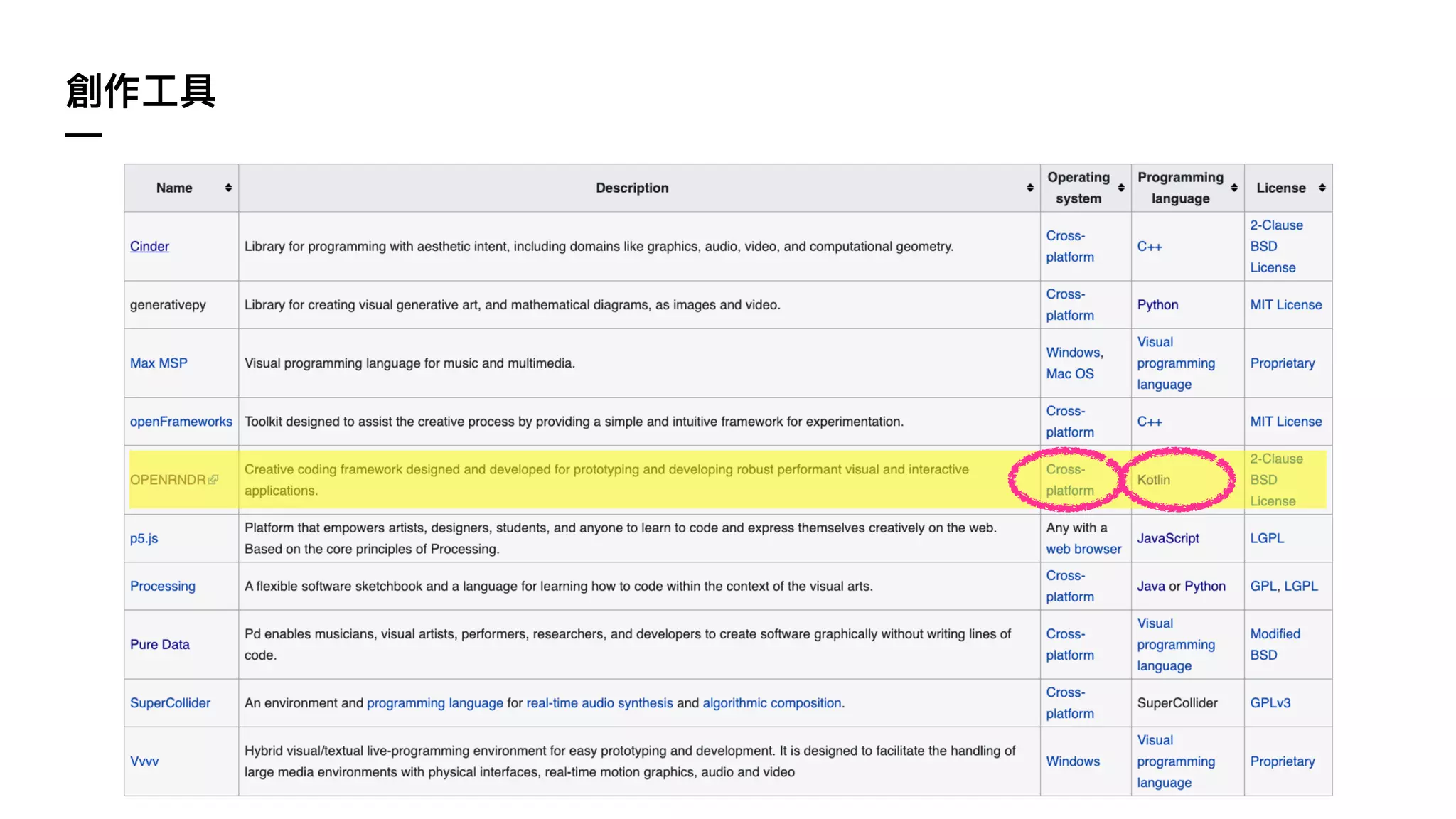Click the License column header
Image resolution: width=1456 pixels, height=819 pixels.
point(1288,188)
